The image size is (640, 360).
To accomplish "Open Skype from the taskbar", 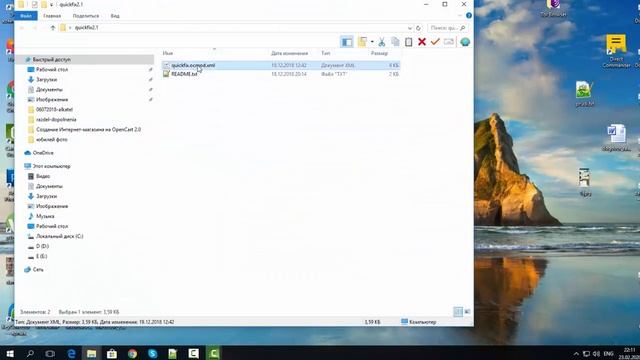I will pos(153,353).
